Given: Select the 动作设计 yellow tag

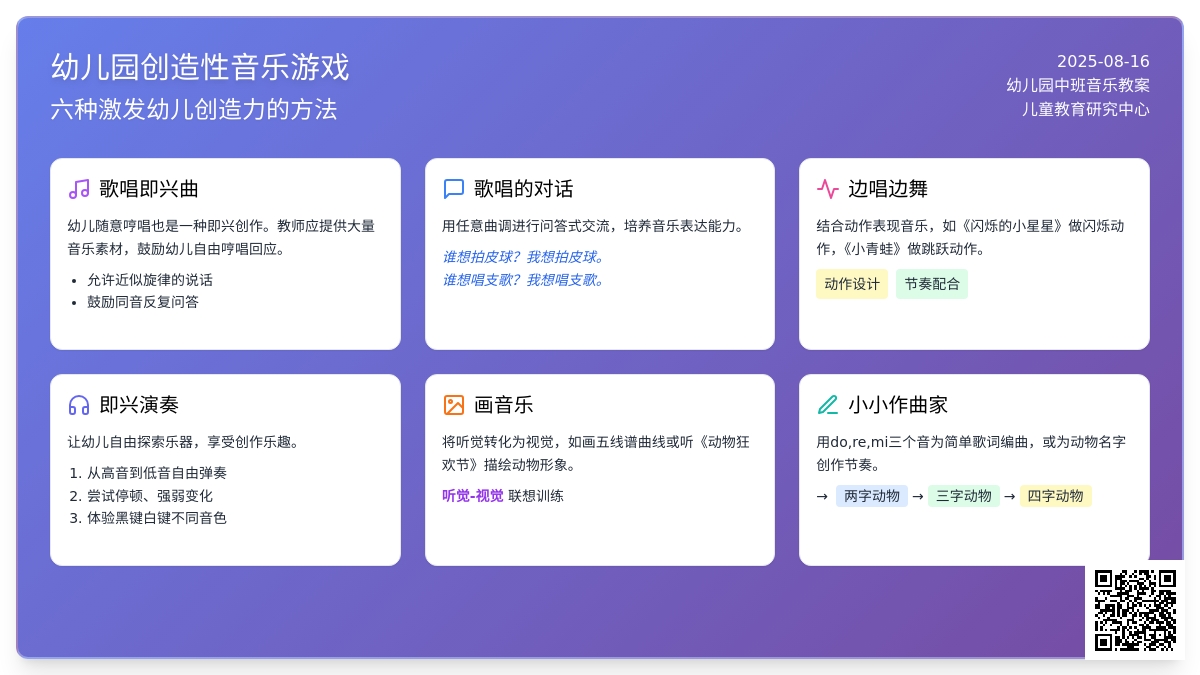Looking at the screenshot, I should coord(852,284).
